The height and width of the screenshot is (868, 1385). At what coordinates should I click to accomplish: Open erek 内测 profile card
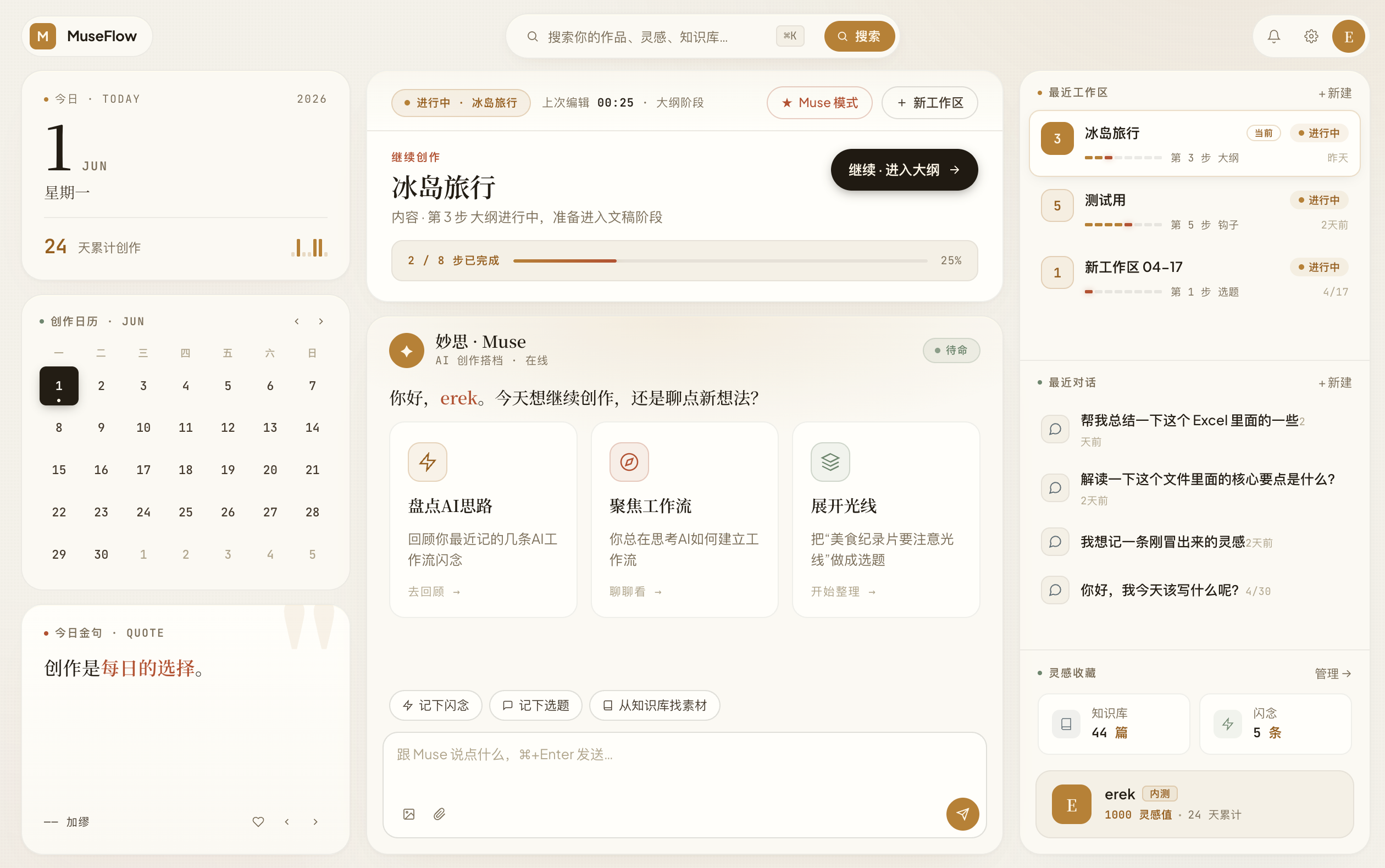point(1194,804)
